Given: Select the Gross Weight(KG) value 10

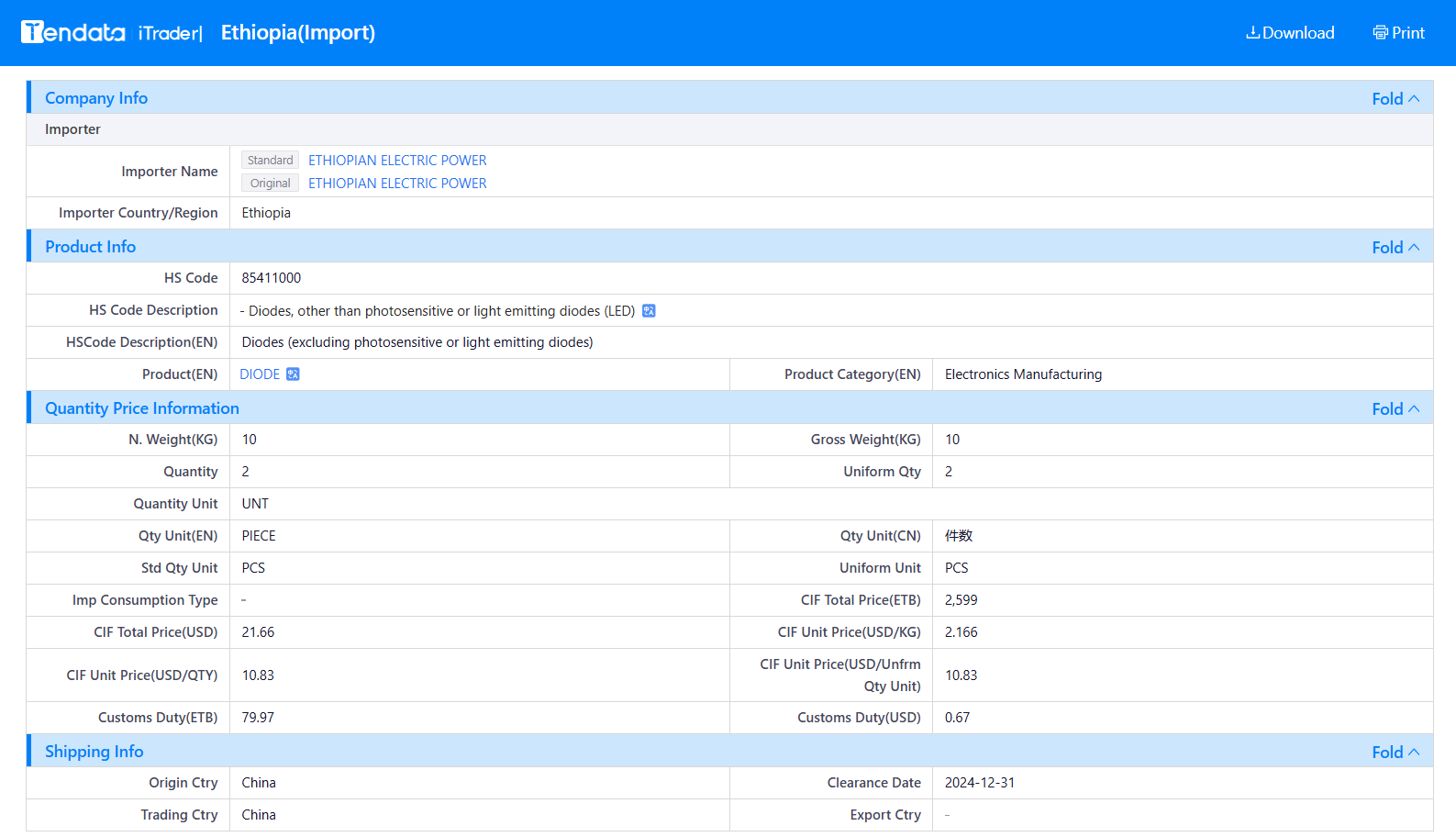Looking at the screenshot, I should coord(952,440).
